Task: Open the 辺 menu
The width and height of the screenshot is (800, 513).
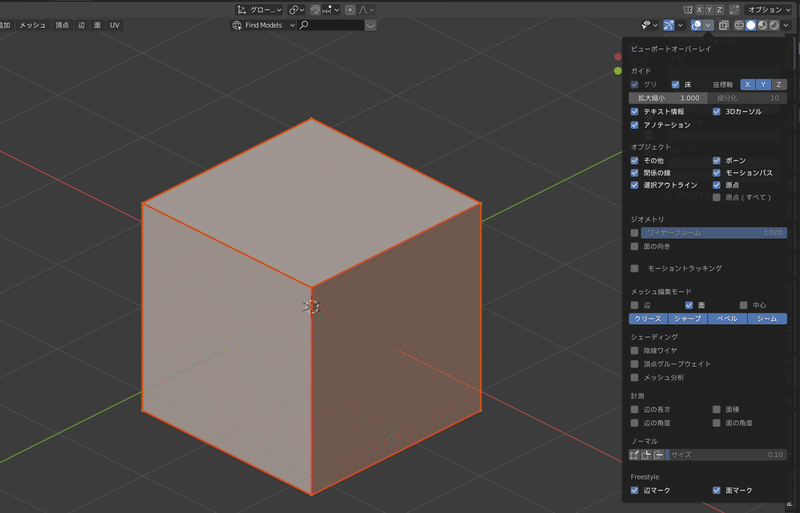Action: (x=81, y=25)
